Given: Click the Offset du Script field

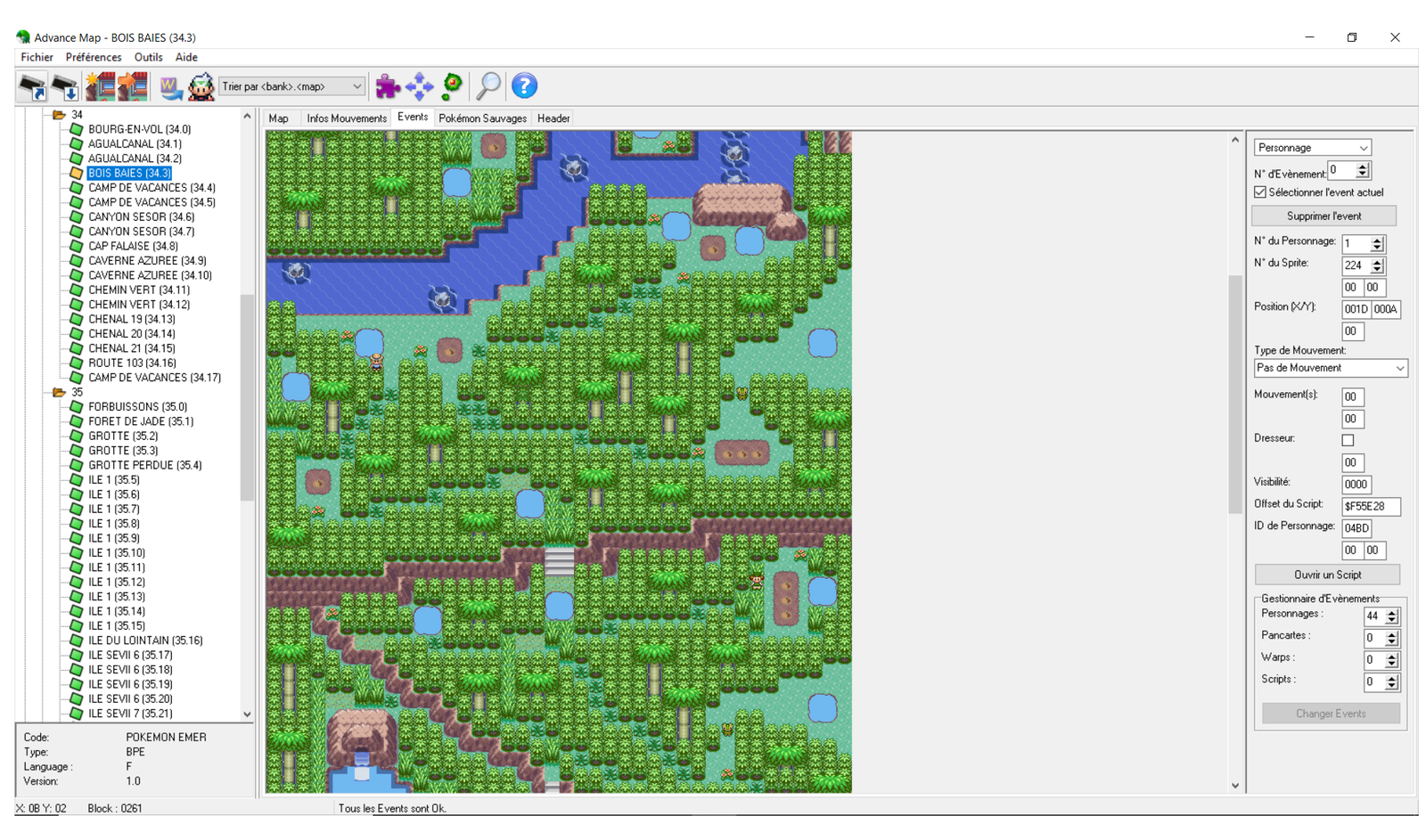Looking at the screenshot, I should click(x=1371, y=506).
